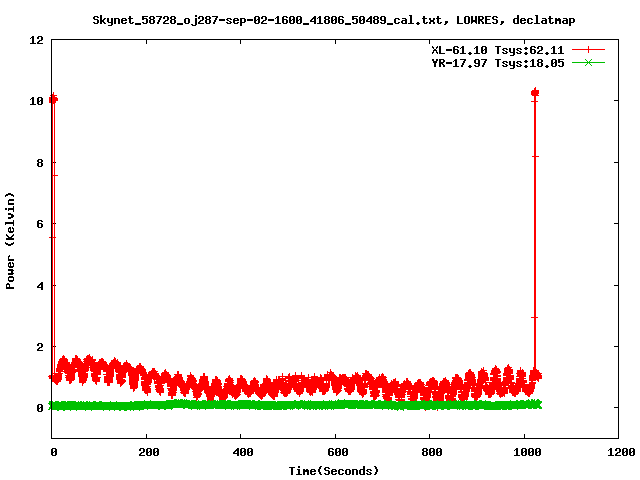Viewport: 640px width, 480px height.
Task: Click the x-axis tick label 800
Action: pos(432,452)
